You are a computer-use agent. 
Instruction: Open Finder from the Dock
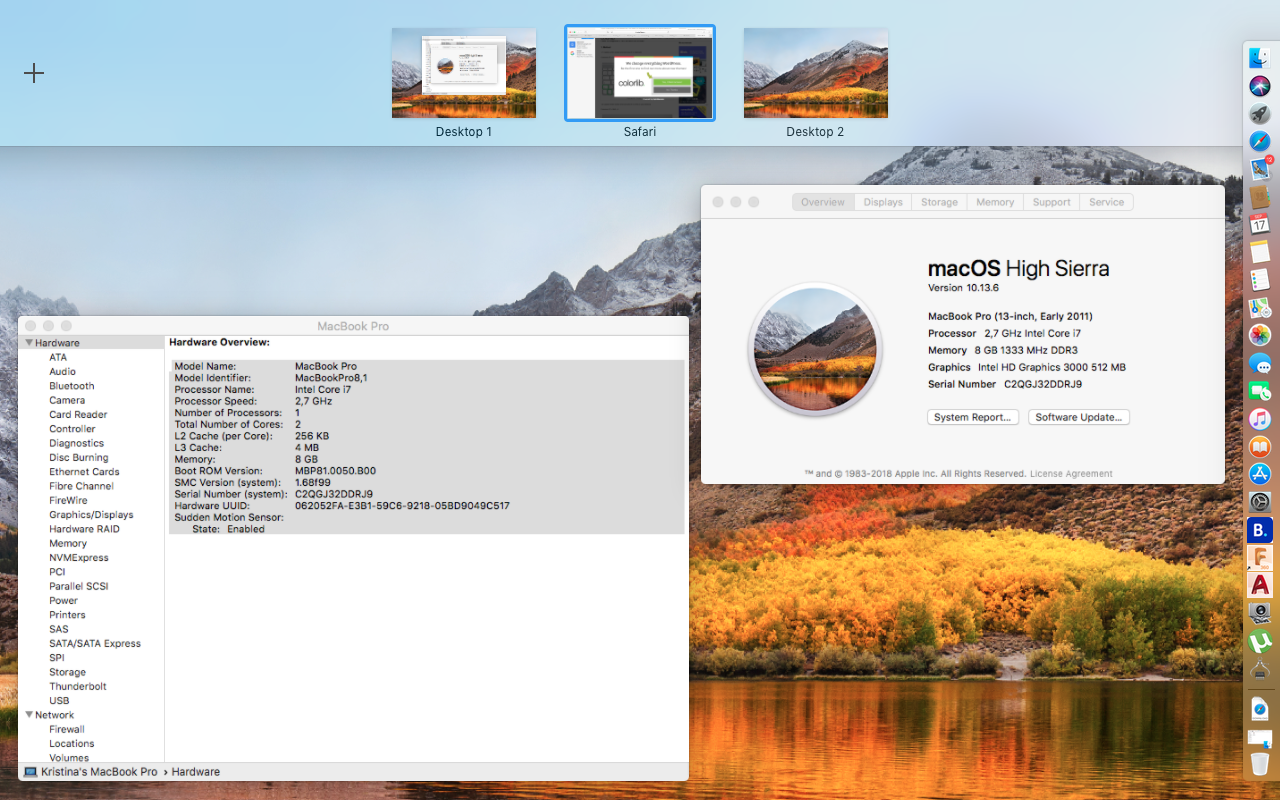tap(1260, 58)
